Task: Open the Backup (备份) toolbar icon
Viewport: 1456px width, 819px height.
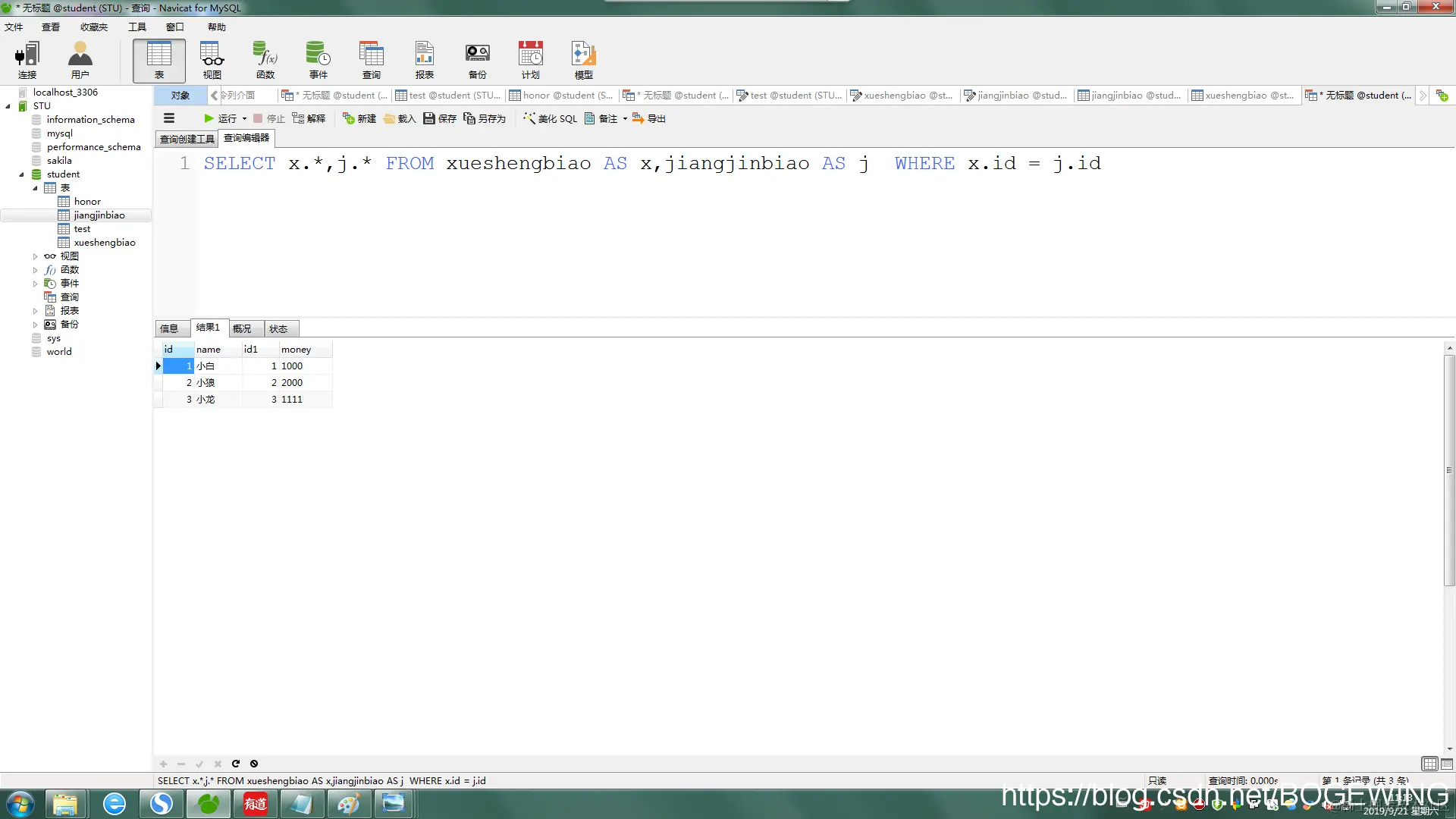Action: tap(478, 61)
